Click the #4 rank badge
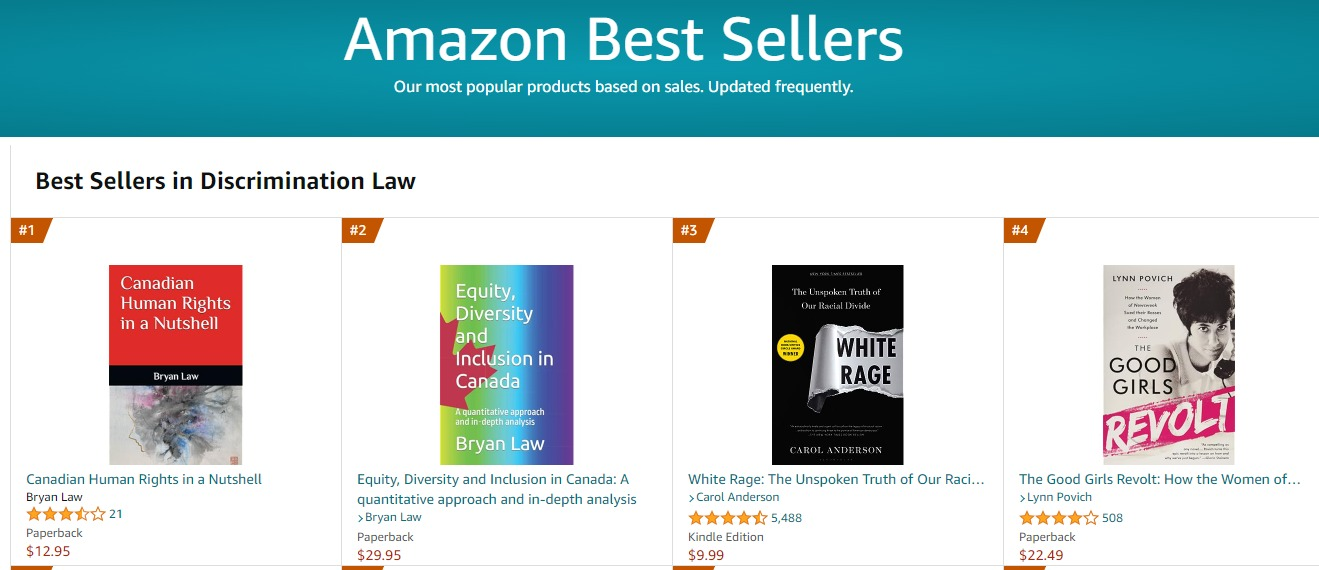The image size is (1319, 570). [1020, 231]
